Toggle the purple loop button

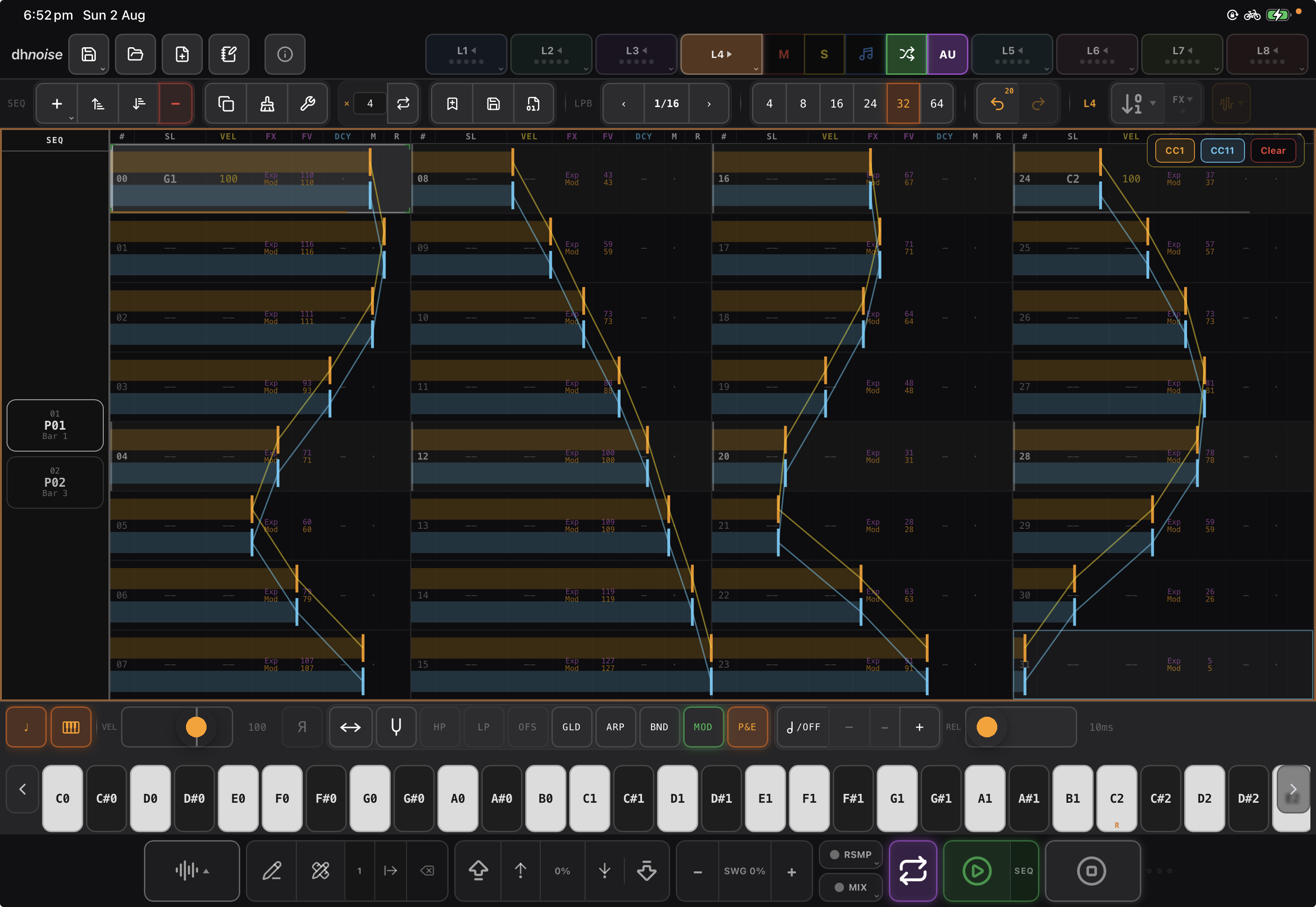[913, 871]
